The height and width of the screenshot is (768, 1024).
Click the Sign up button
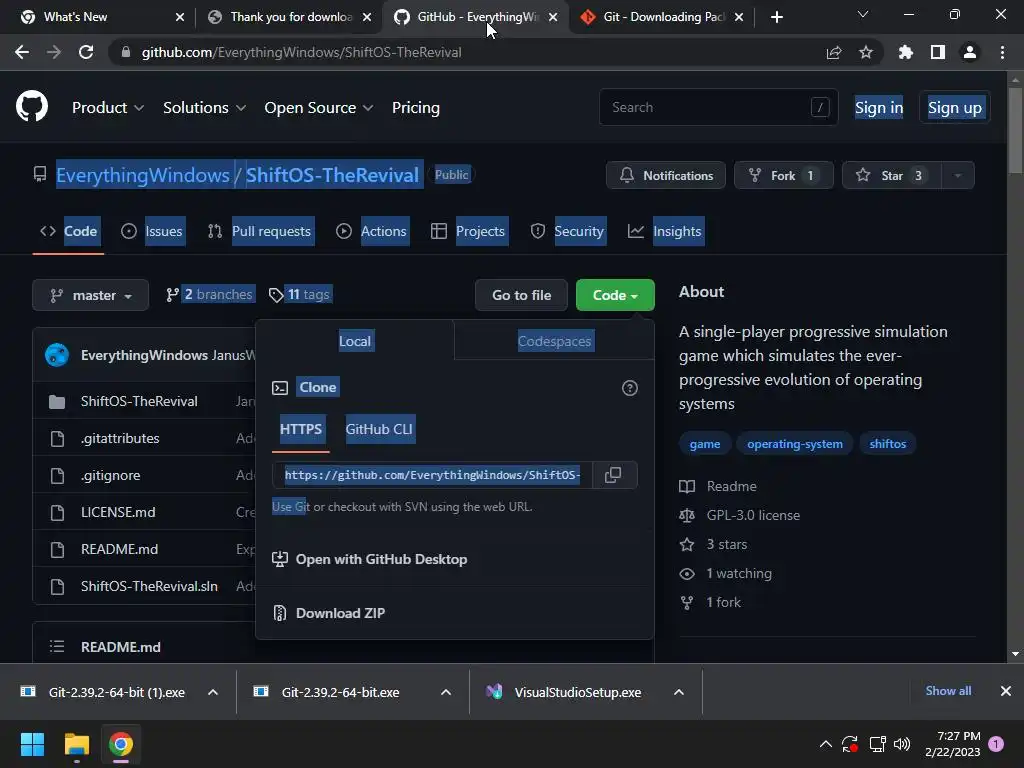[x=955, y=108]
